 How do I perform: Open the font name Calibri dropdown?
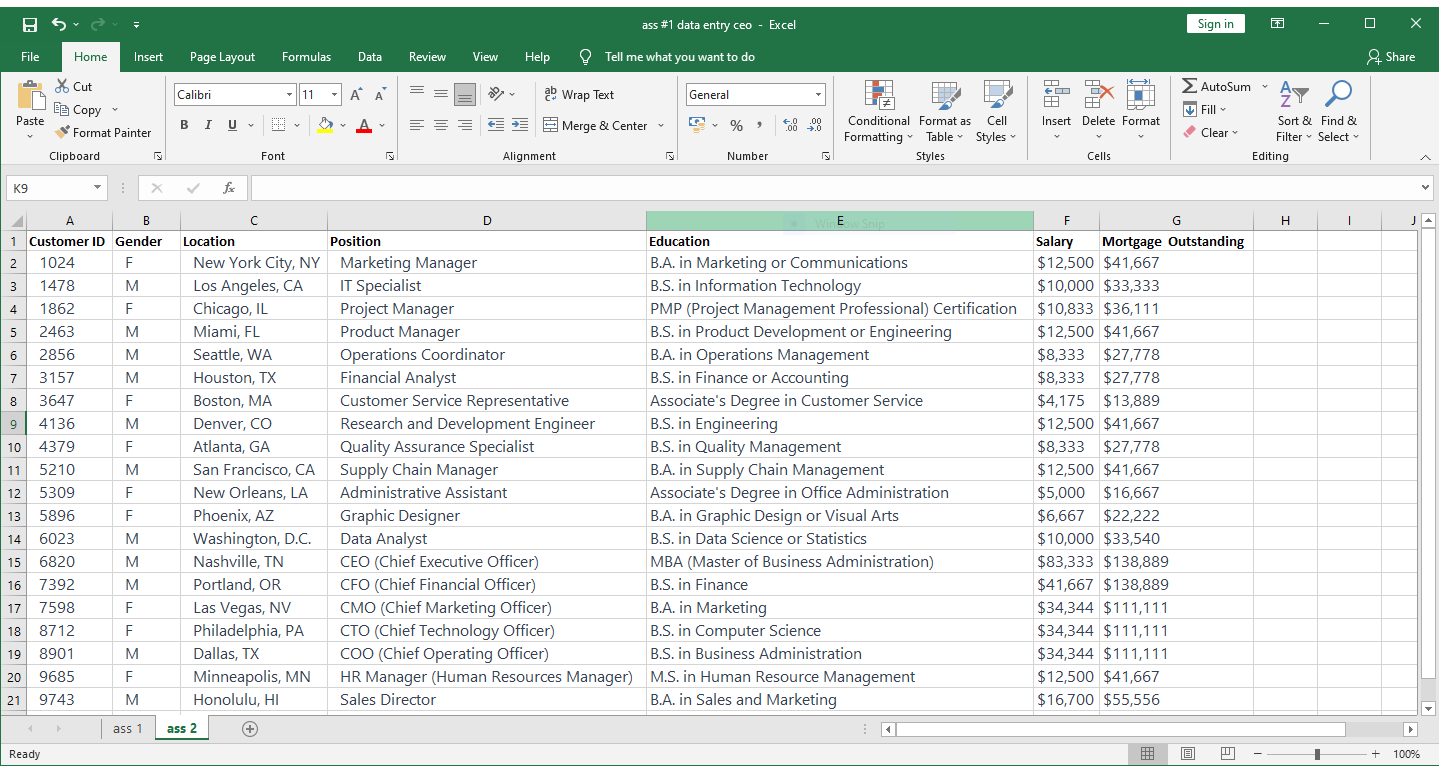pyautogui.click(x=290, y=95)
